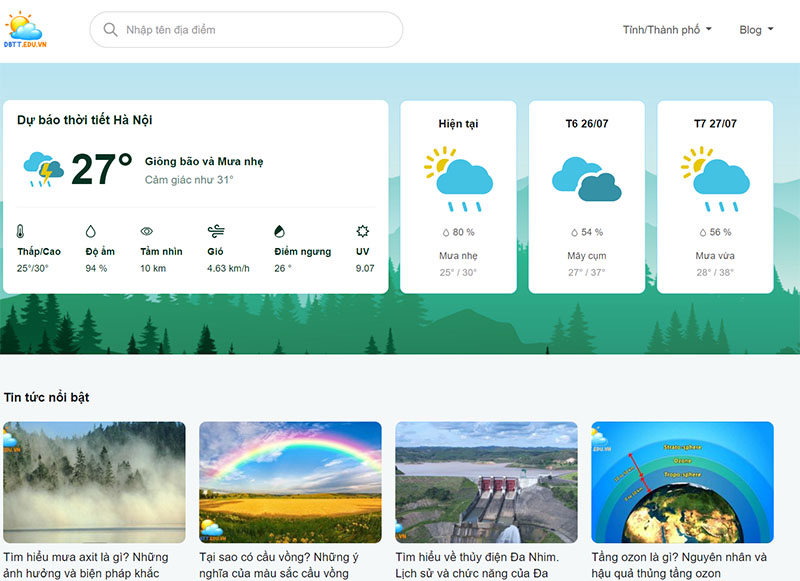Click the 'Mưa nhẹ' label in Hiện tại card
The width and height of the screenshot is (800, 581).
[458, 256]
